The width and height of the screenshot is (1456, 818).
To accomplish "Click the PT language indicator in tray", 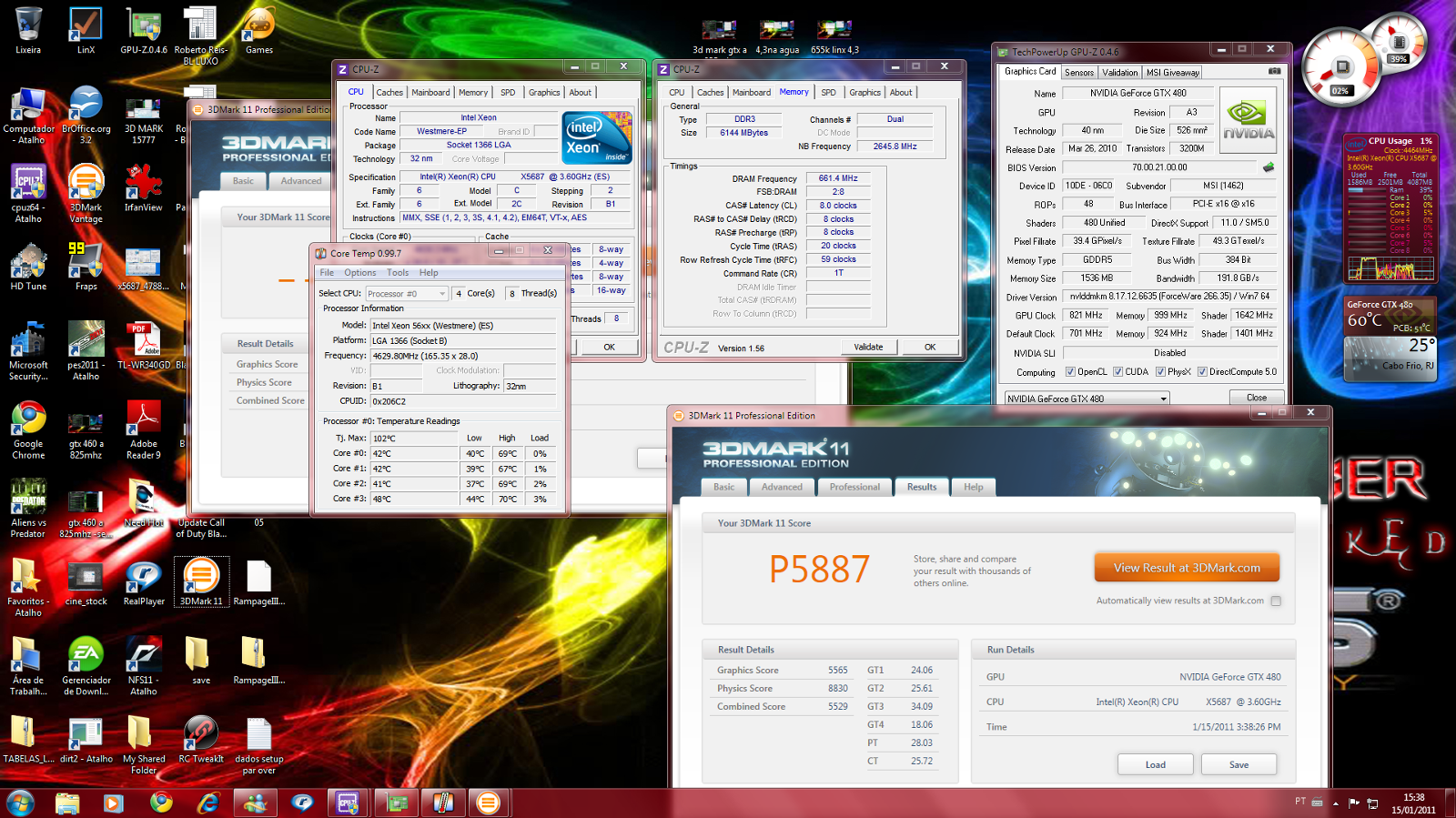I will pyautogui.click(x=1300, y=801).
